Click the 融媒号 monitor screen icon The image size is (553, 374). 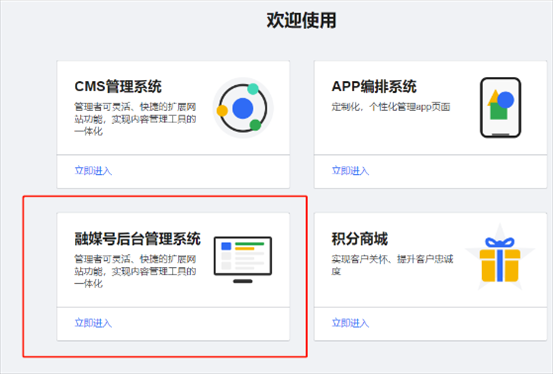pos(243,260)
